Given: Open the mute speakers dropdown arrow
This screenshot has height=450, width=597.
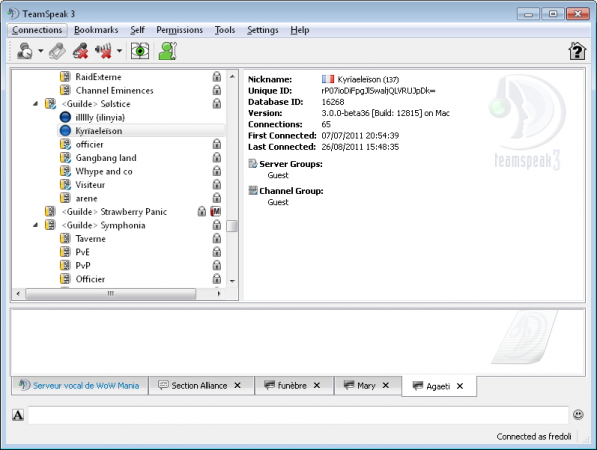Looking at the screenshot, I should click(120, 51).
